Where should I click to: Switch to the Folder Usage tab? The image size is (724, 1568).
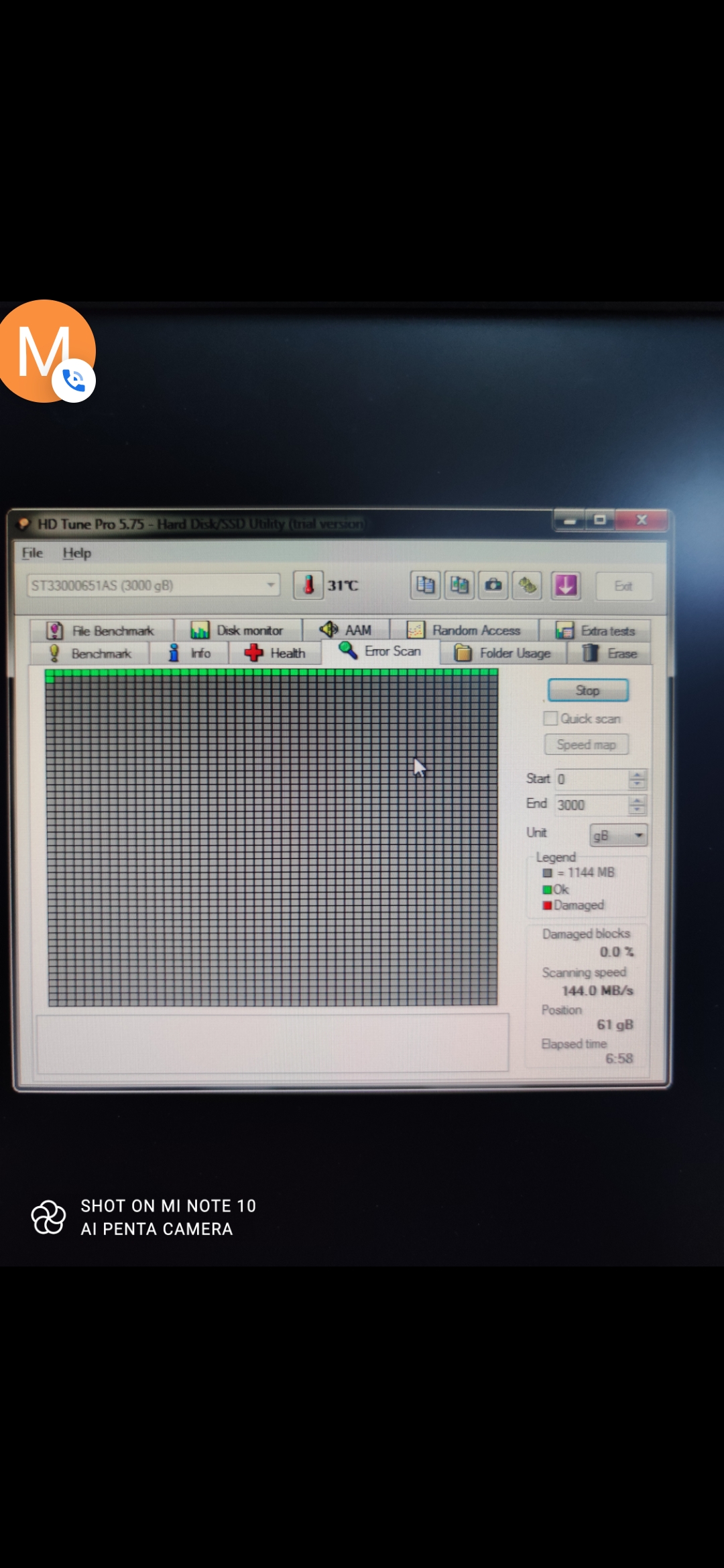(503, 653)
